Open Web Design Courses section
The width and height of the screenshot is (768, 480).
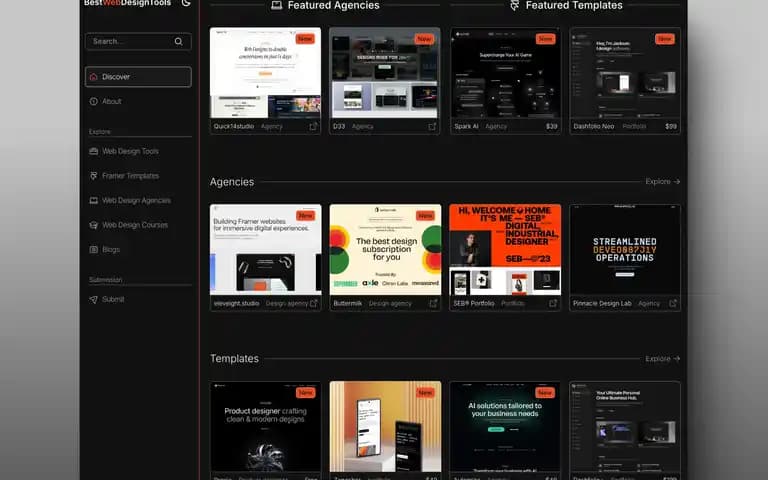pos(135,225)
